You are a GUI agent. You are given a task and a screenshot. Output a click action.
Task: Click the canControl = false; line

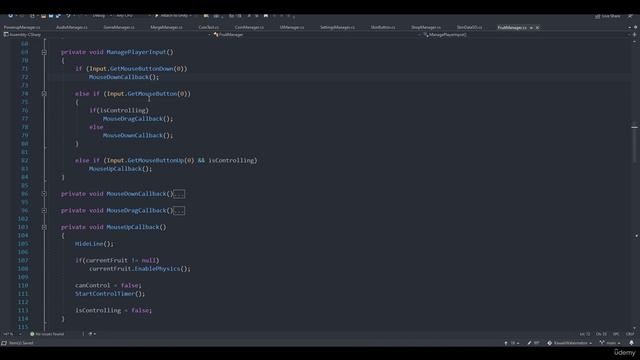click(108, 285)
